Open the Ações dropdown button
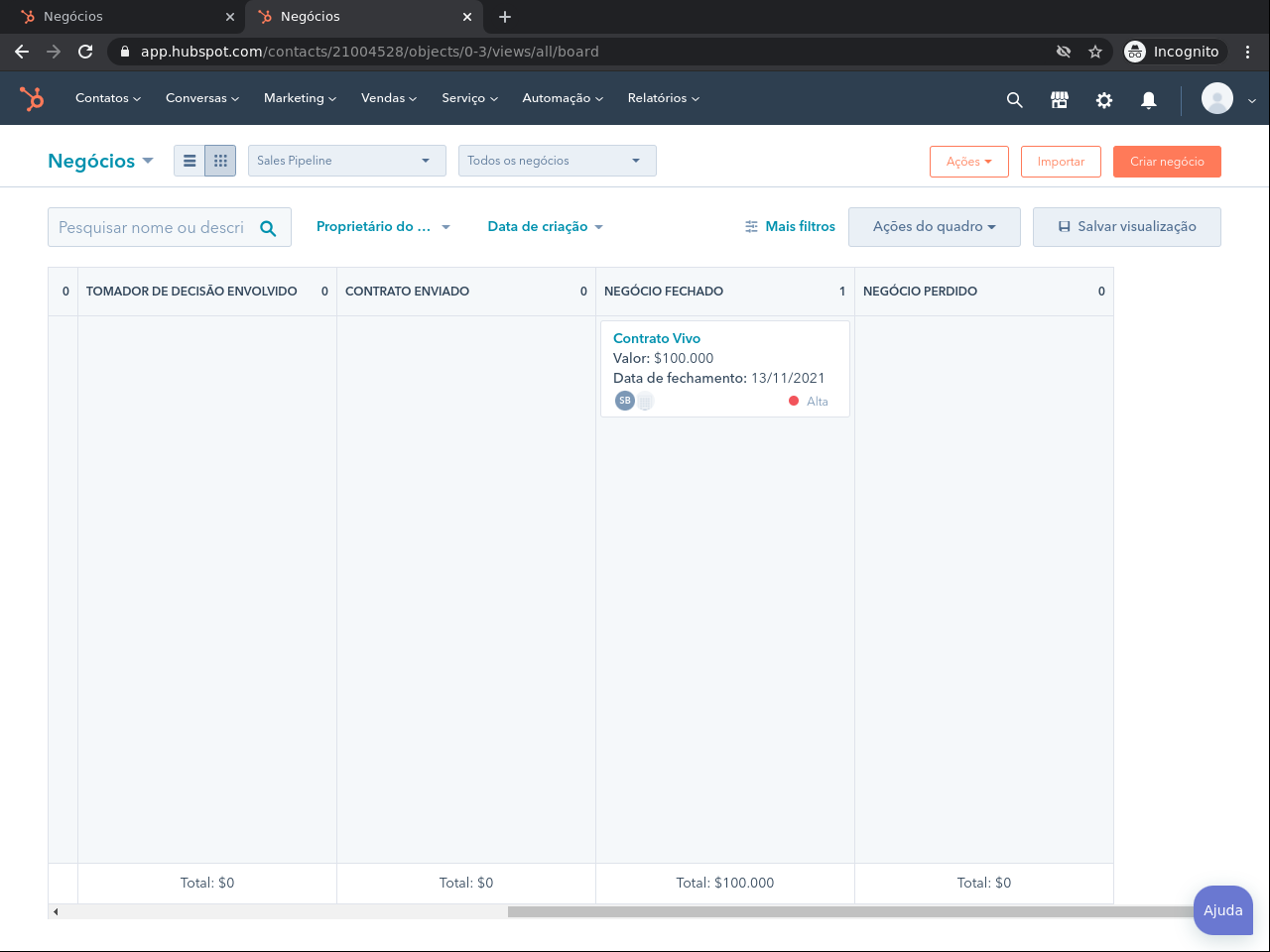 click(x=969, y=162)
